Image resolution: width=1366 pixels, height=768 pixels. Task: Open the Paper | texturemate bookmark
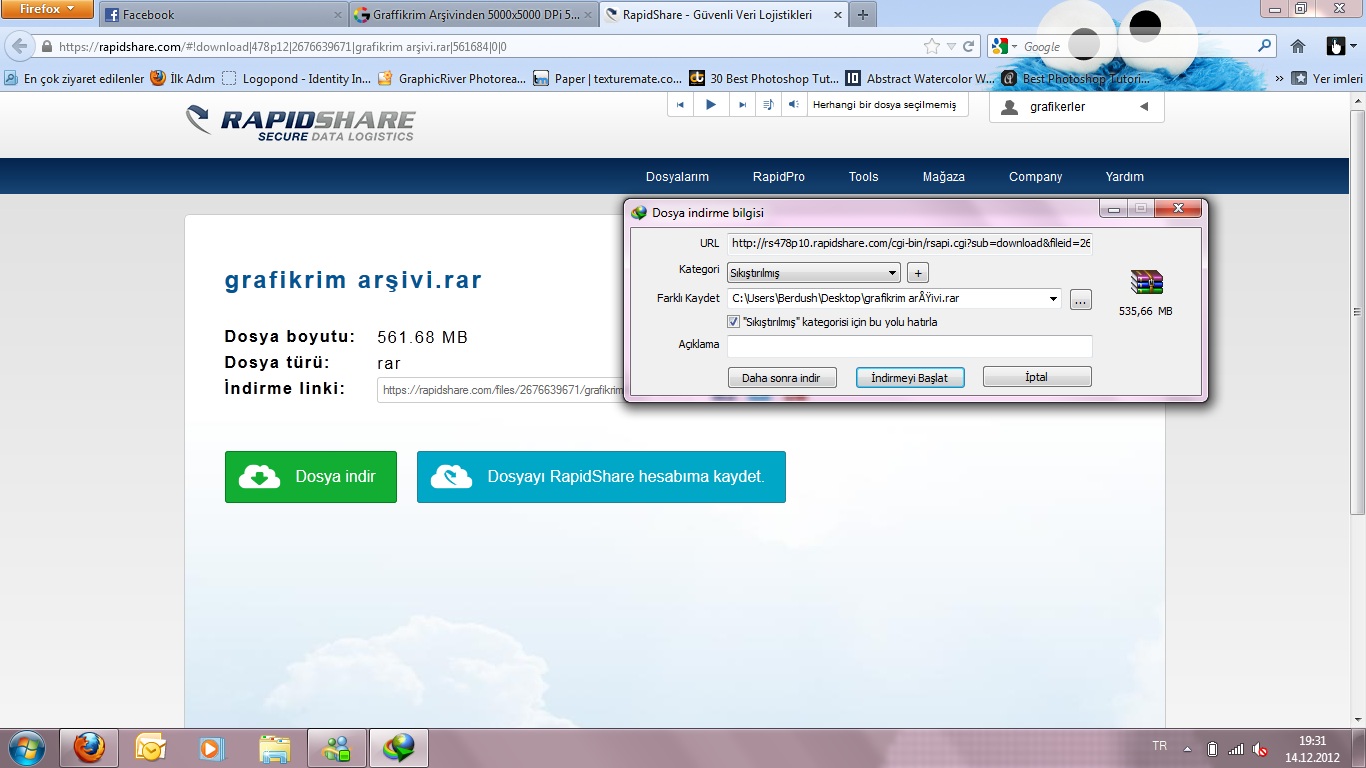click(x=608, y=78)
